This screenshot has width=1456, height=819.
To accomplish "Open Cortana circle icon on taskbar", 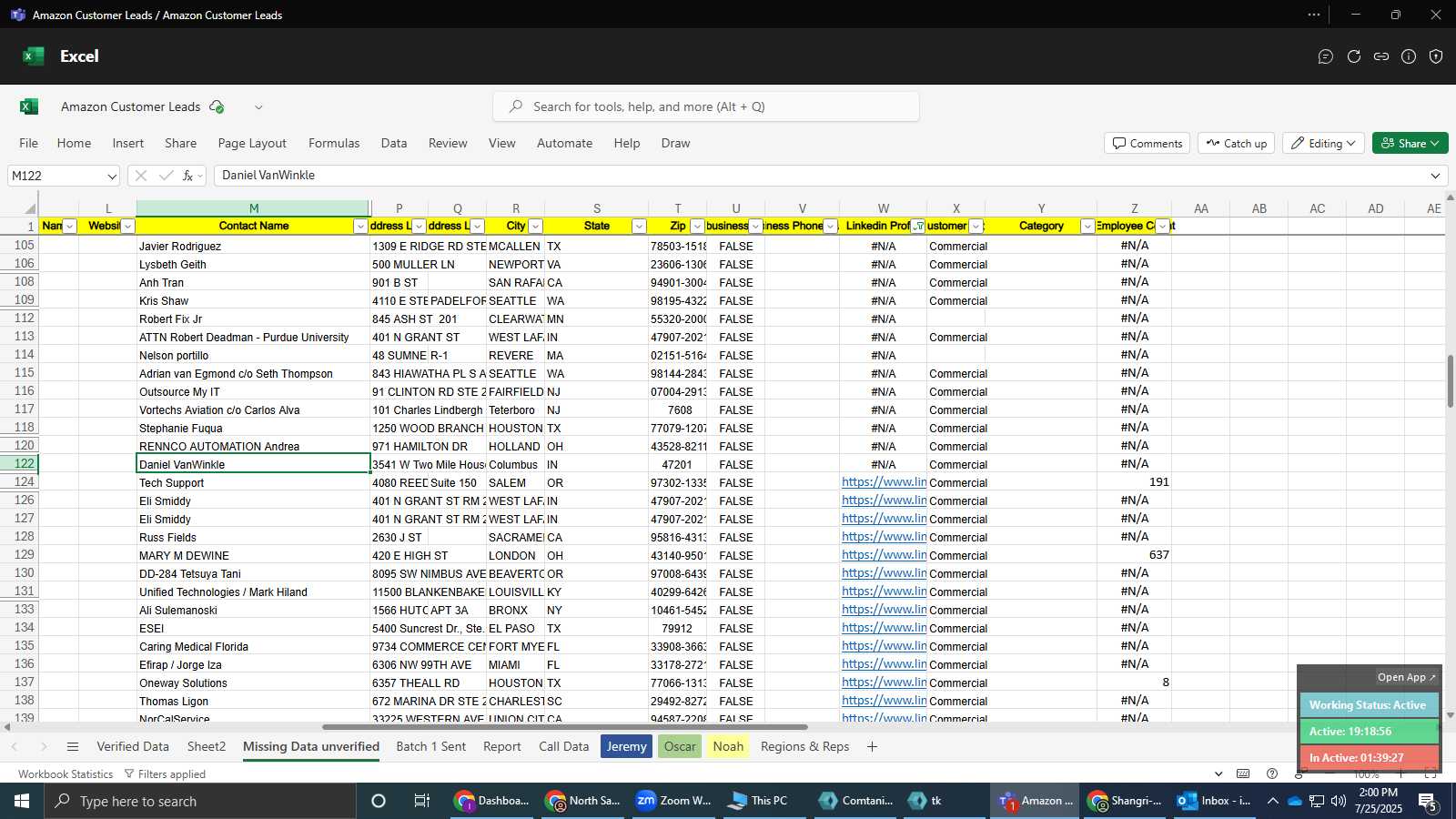I will 379,801.
